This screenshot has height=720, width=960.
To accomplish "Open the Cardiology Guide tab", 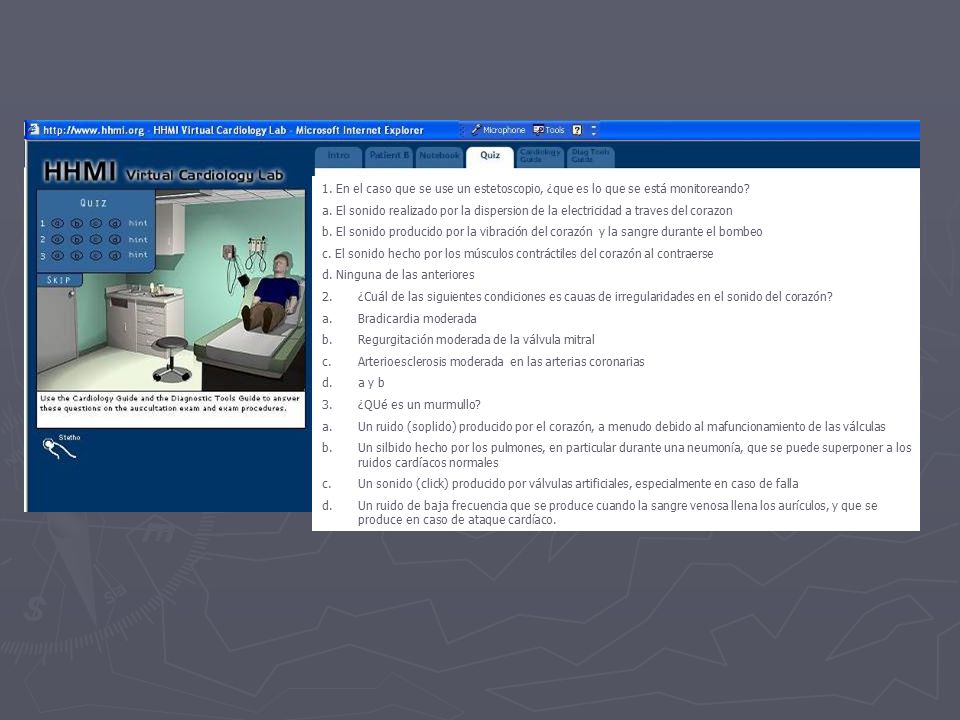I will (540, 156).
